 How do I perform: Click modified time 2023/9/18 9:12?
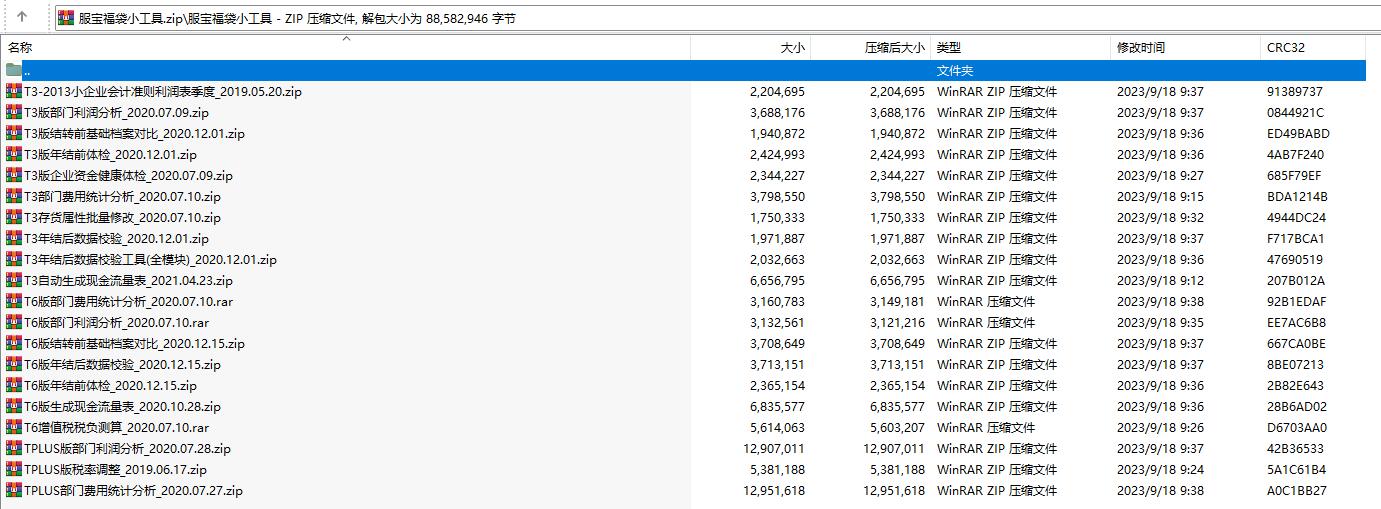click(x=1160, y=280)
